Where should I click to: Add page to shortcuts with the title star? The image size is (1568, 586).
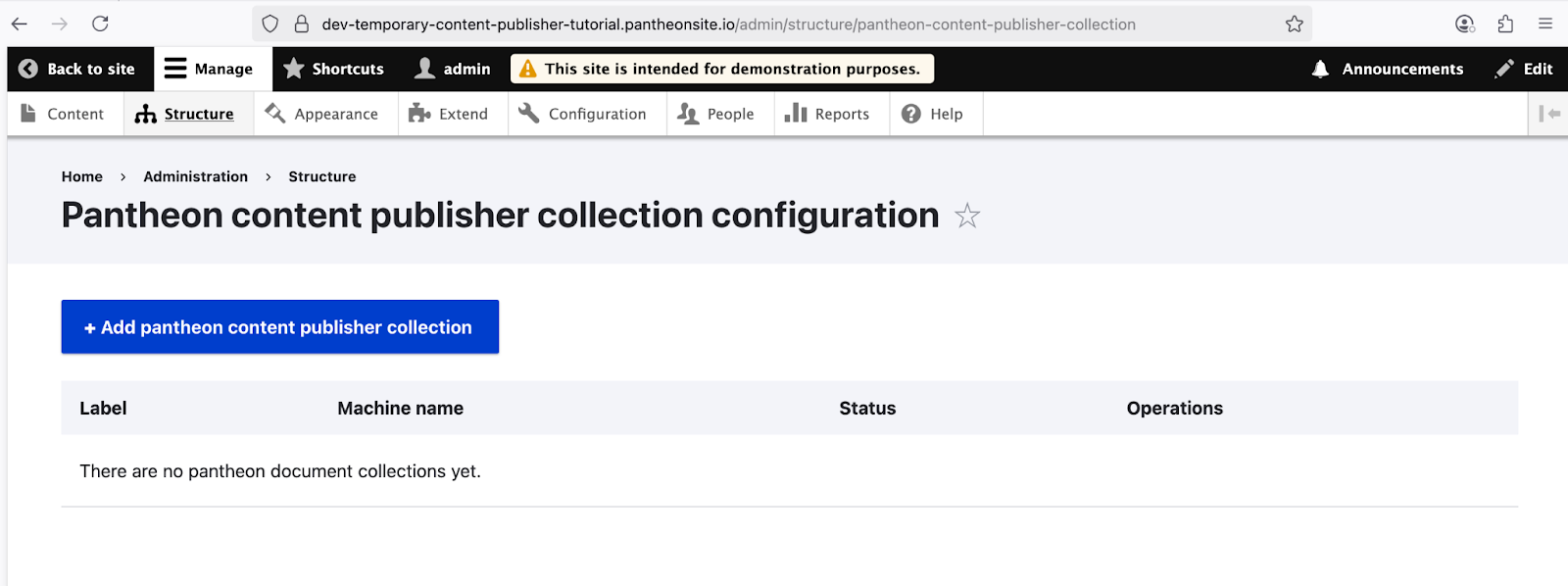pyautogui.click(x=967, y=216)
